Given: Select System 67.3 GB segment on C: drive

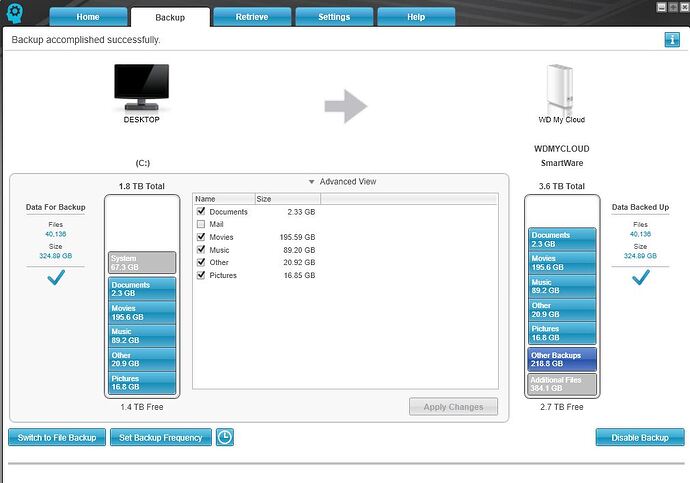Looking at the screenshot, I should tap(142, 263).
